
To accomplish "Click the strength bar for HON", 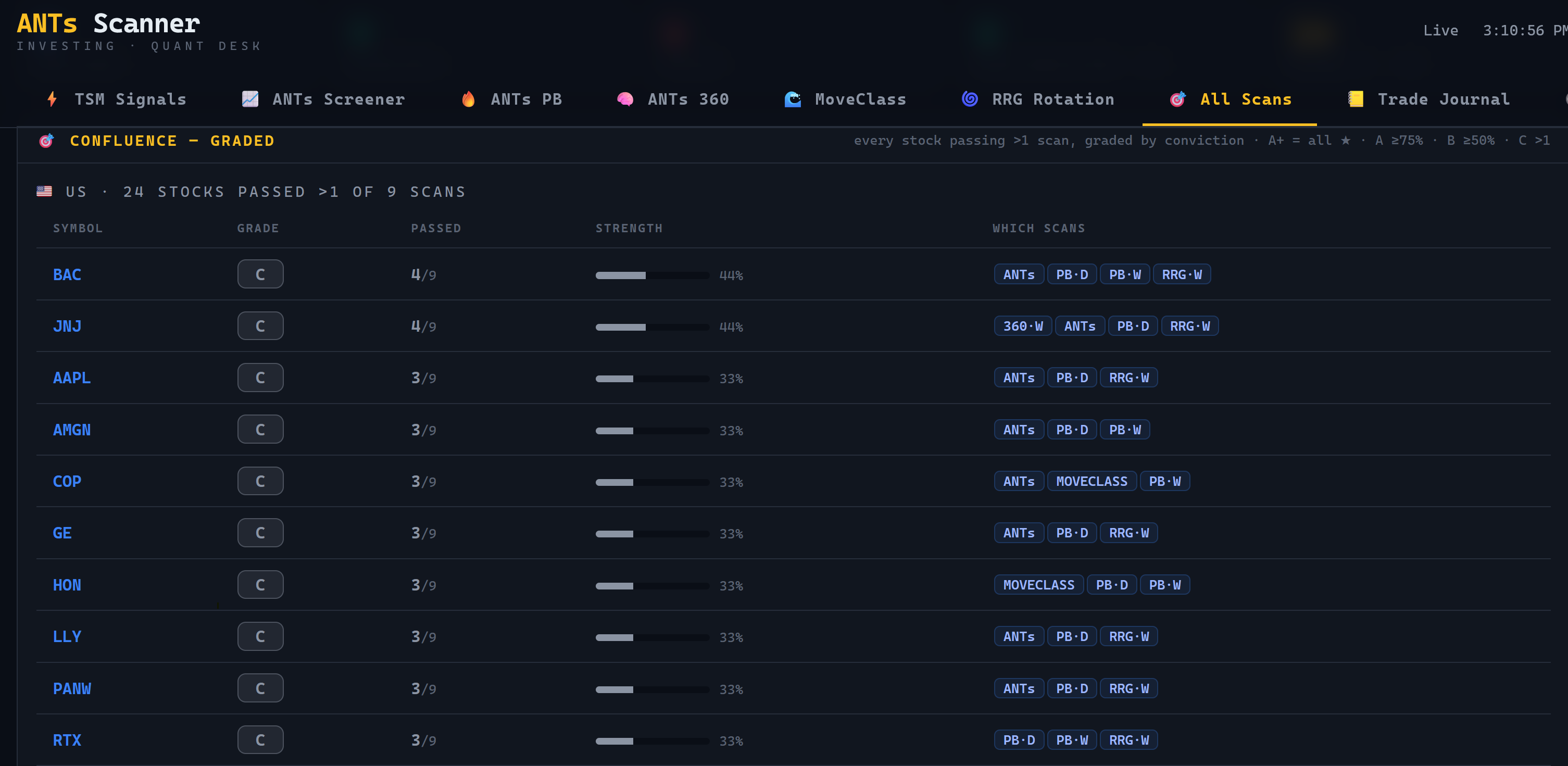I will [x=653, y=586].
